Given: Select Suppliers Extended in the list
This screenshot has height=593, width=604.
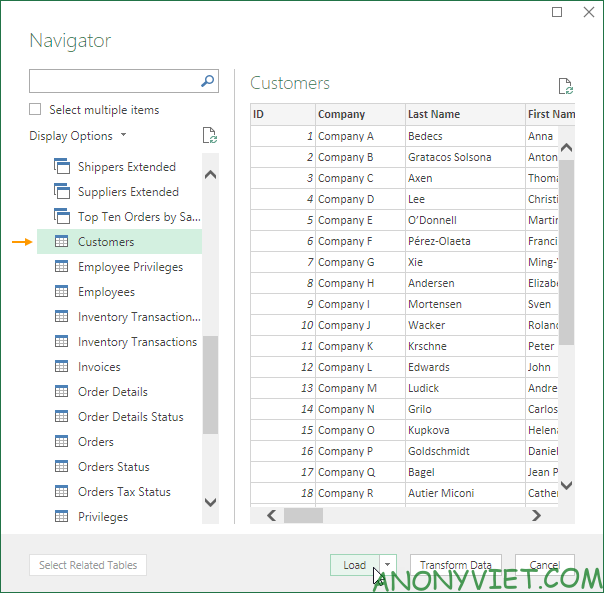Looking at the screenshot, I should (x=128, y=192).
